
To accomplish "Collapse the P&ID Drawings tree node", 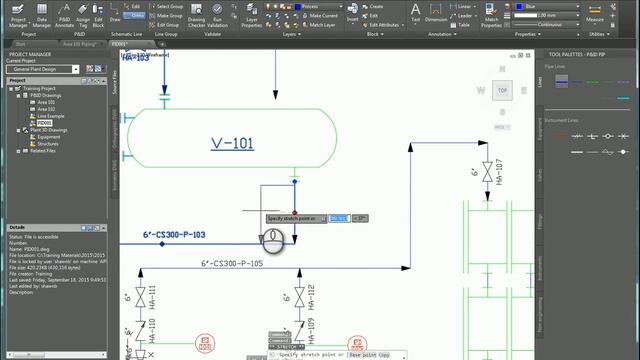I will (x=18, y=96).
